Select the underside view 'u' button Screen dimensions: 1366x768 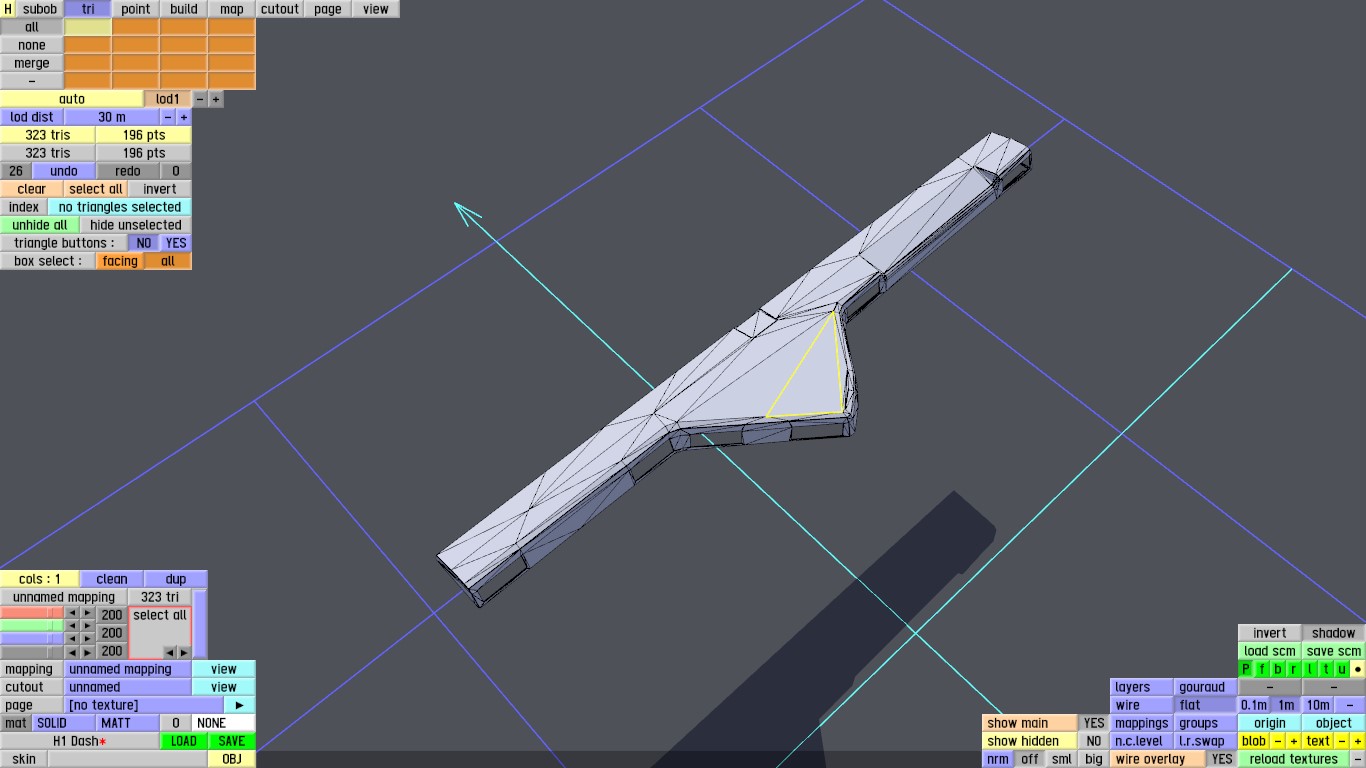click(1342, 669)
